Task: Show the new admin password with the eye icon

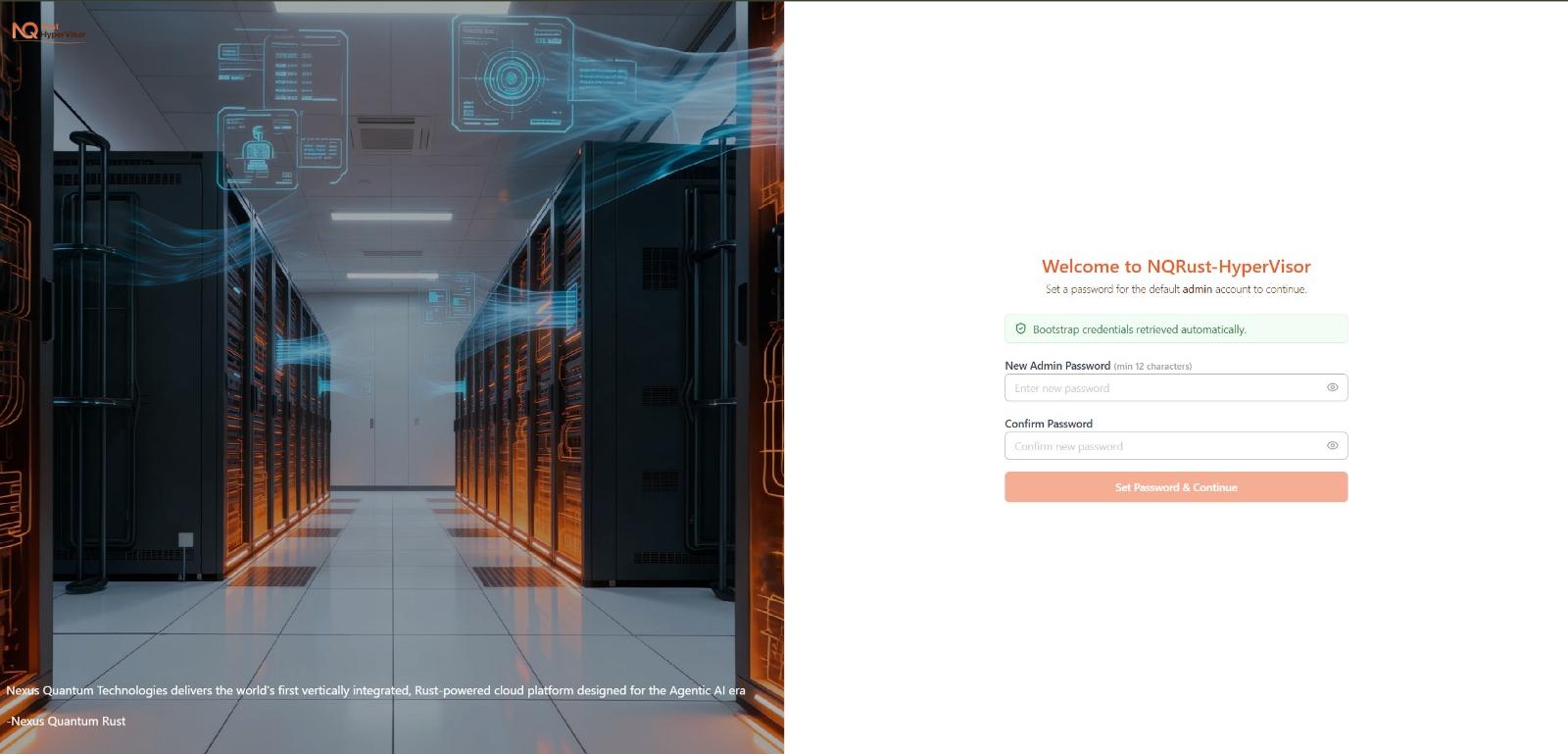Action: point(1332,387)
